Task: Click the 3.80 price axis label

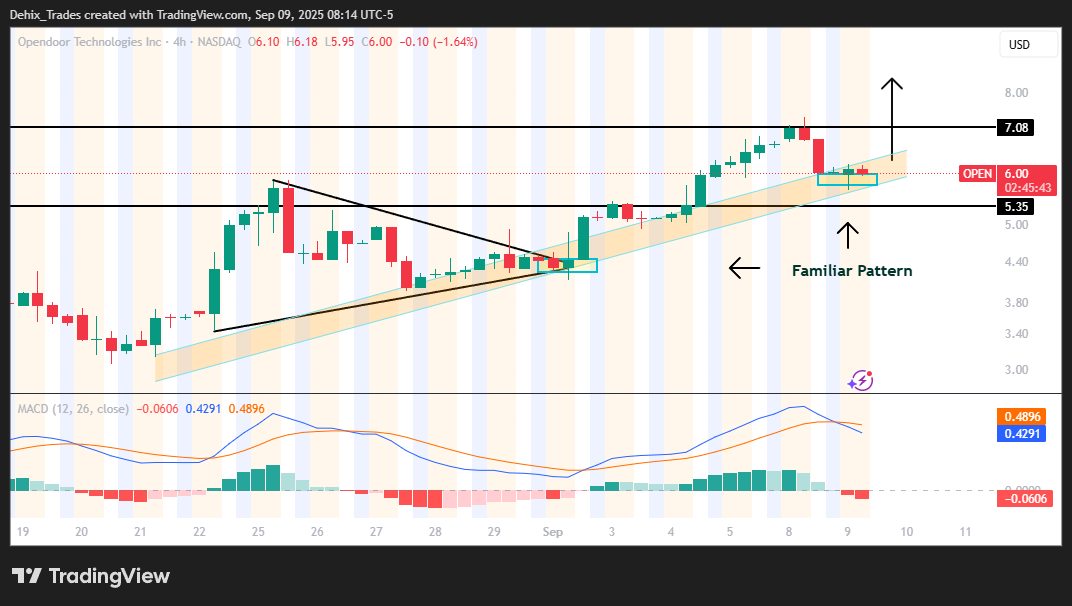Action: (1016, 303)
